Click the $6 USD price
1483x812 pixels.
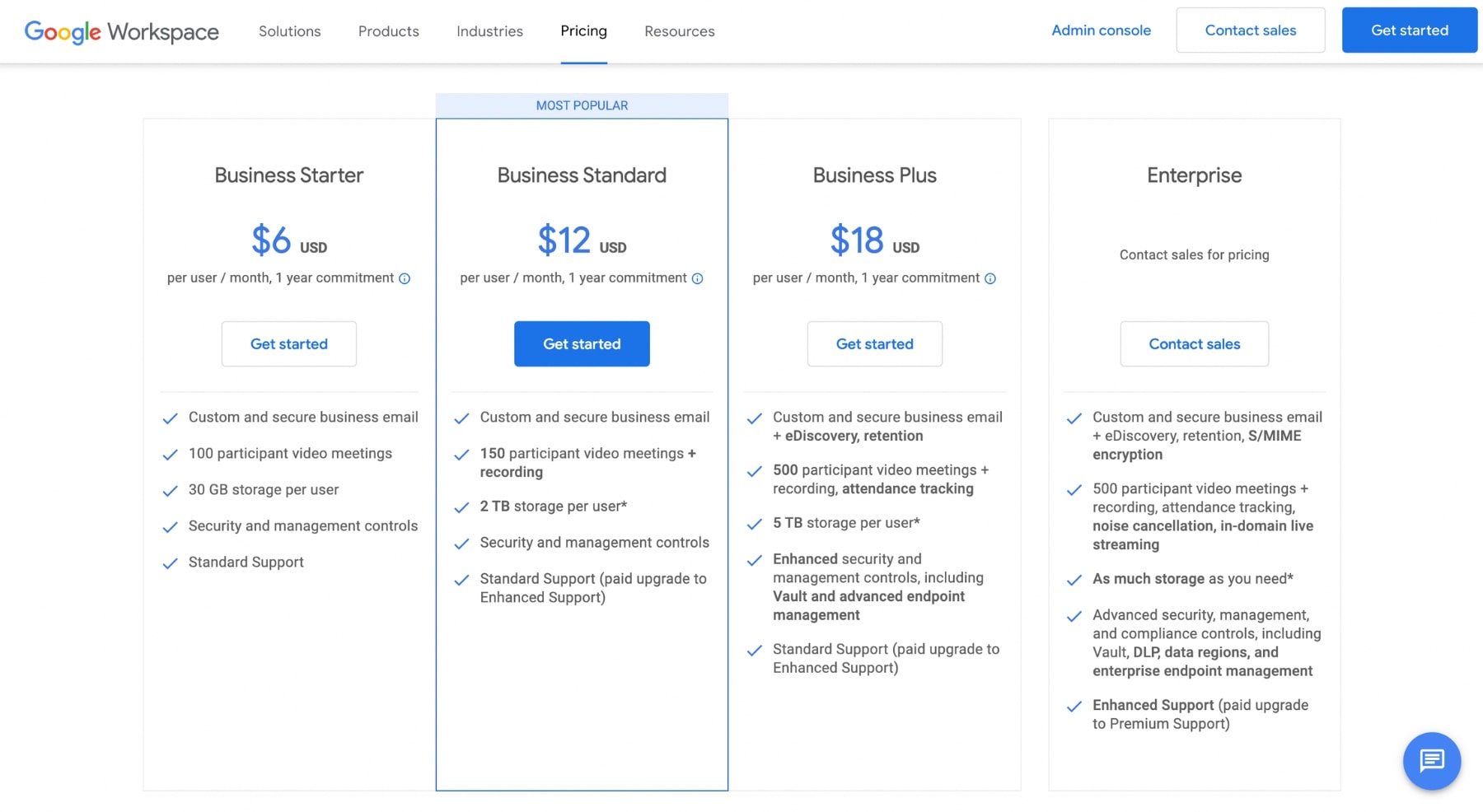click(x=289, y=240)
